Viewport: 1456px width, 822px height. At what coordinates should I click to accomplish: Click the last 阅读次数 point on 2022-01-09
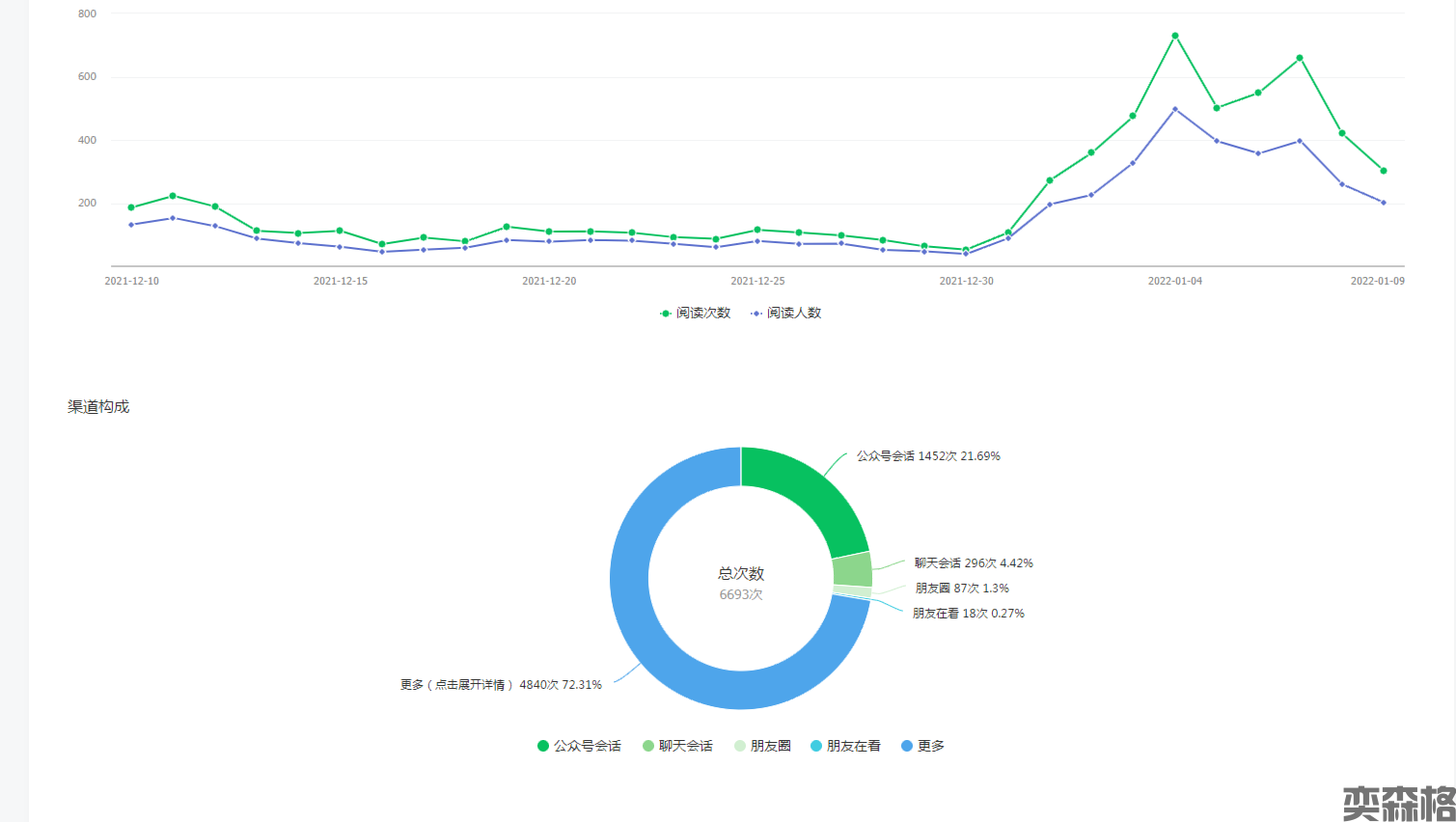1383,171
